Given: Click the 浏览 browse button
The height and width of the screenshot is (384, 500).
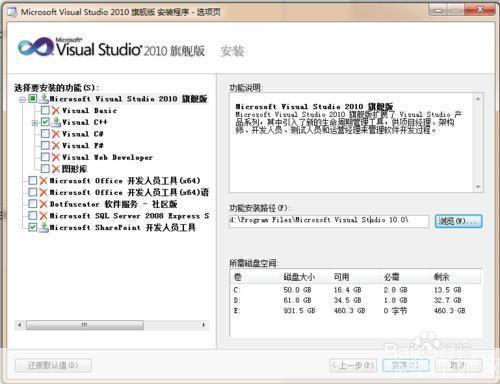Looking at the screenshot, I should click(x=458, y=221).
